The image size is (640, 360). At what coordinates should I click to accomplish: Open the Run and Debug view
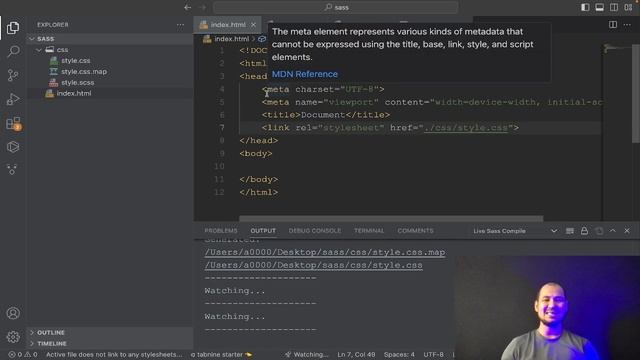[x=13, y=99]
